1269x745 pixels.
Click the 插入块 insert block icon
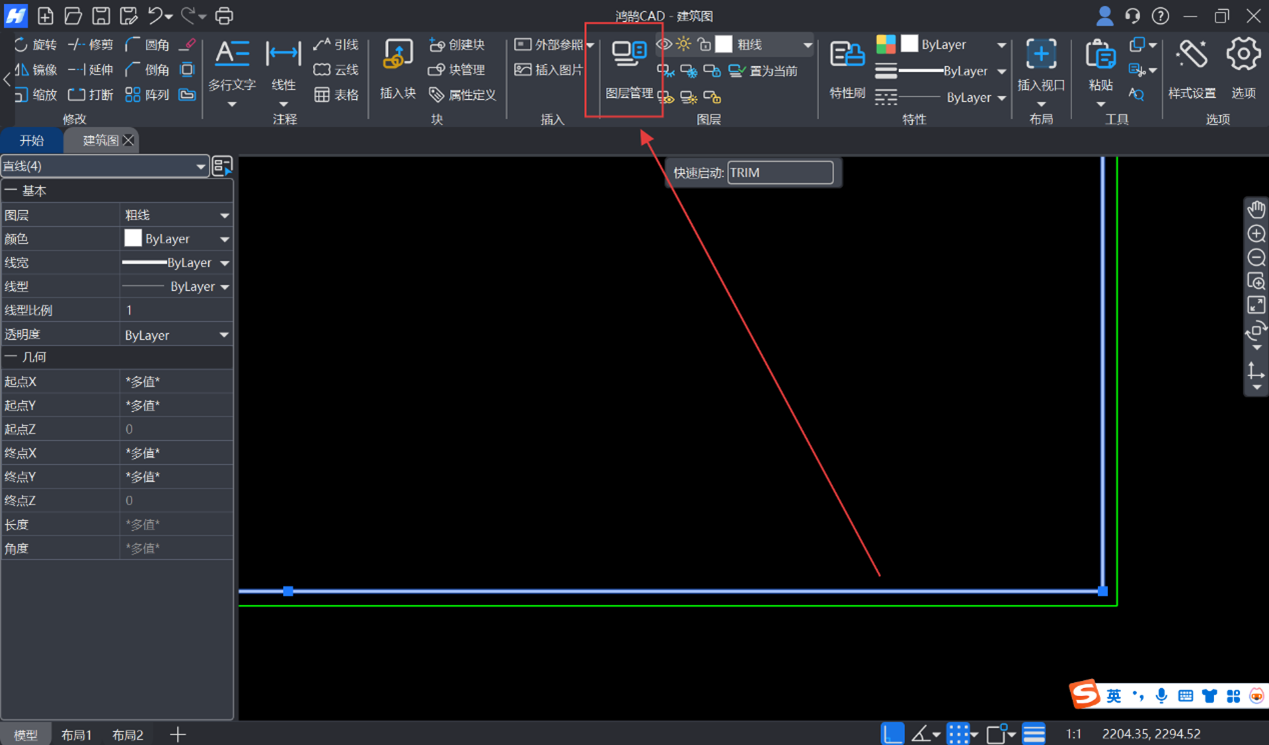pos(397,68)
